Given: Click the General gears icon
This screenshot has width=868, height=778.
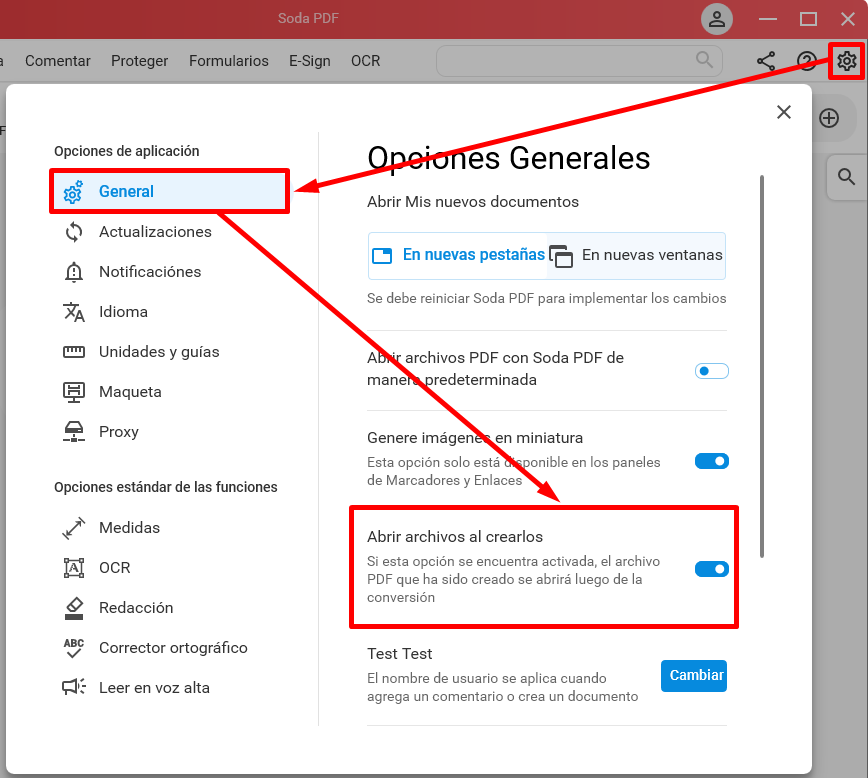Looking at the screenshot, I should [x=73, y=192].
